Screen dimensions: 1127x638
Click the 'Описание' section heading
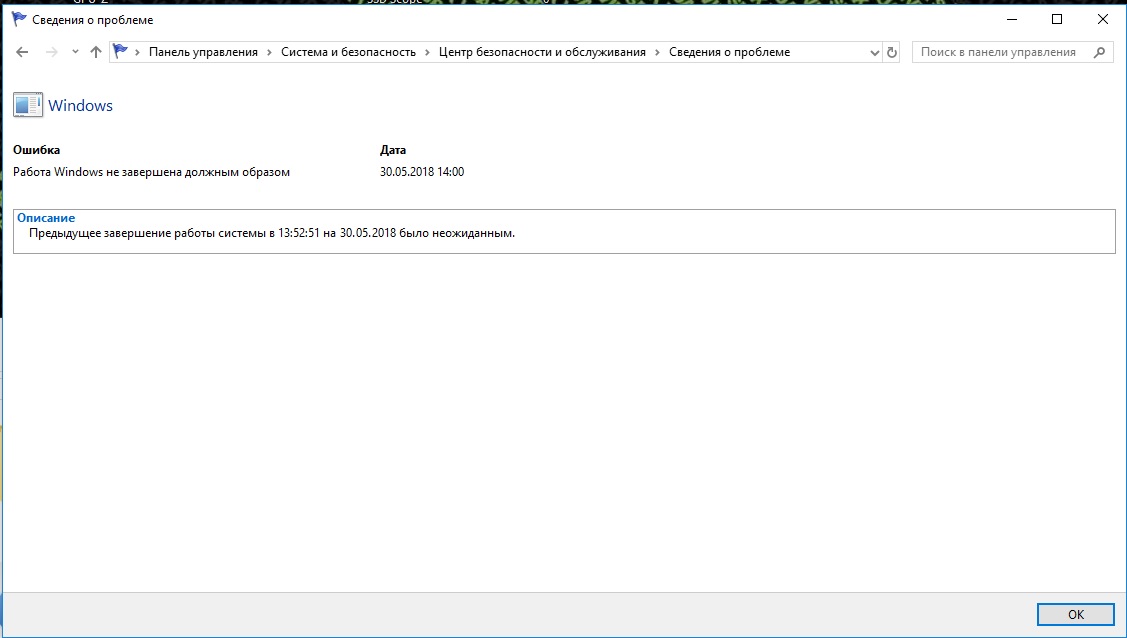46,218
